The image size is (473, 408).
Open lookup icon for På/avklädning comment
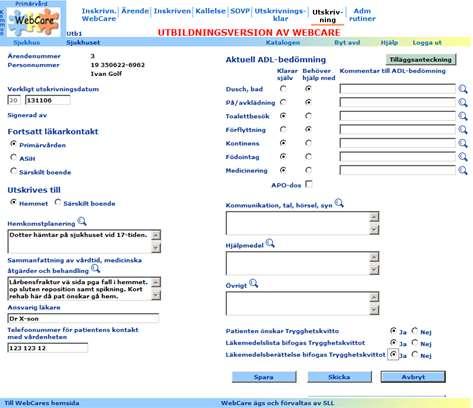463,102
